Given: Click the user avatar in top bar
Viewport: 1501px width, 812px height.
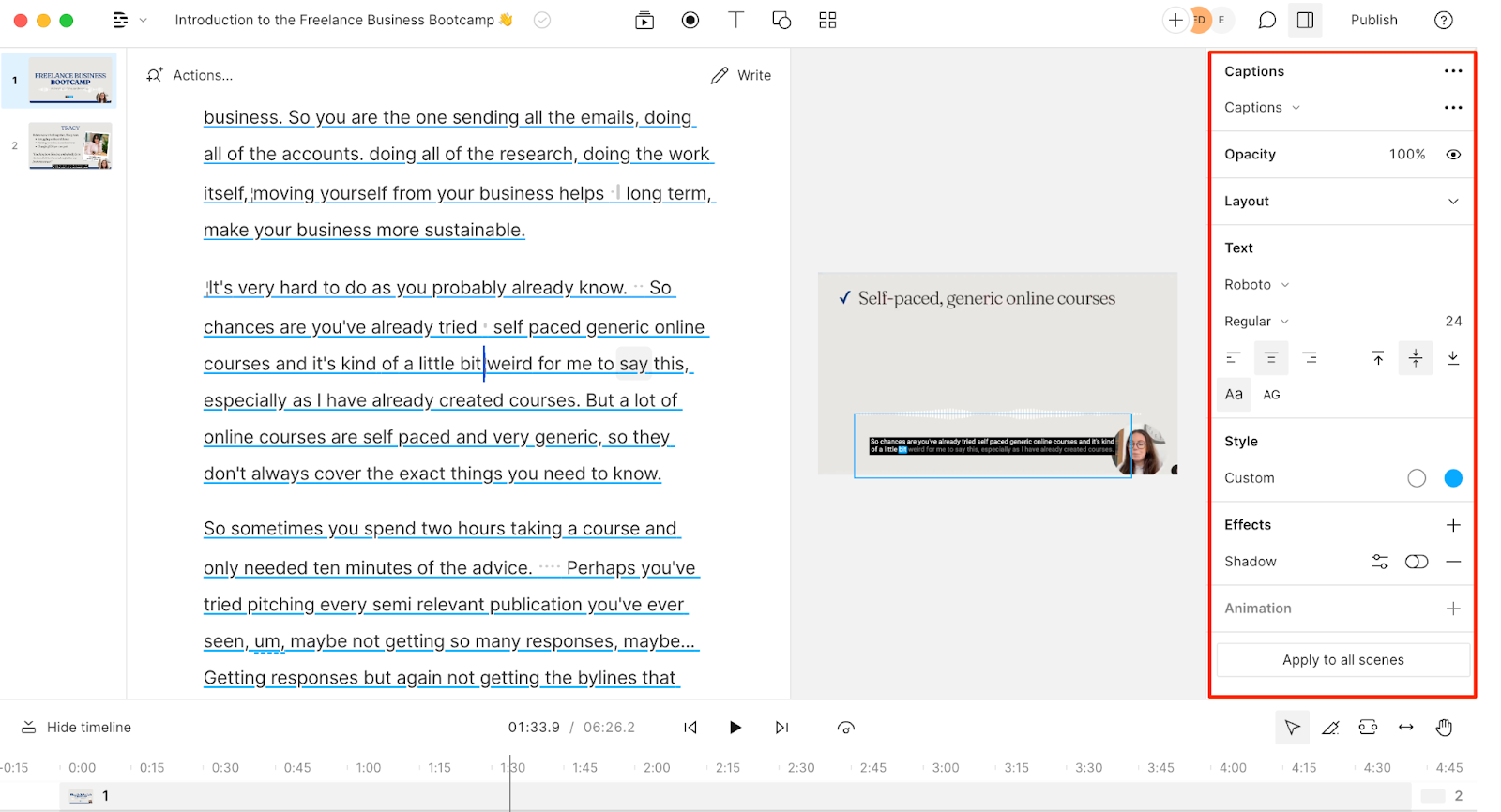Looking at the screenshot, I should point(1199,20).
